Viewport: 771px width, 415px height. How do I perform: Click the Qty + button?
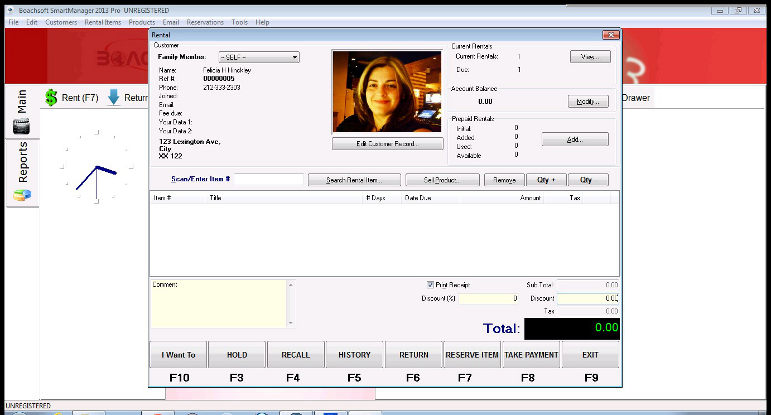[x=547, y=180]
